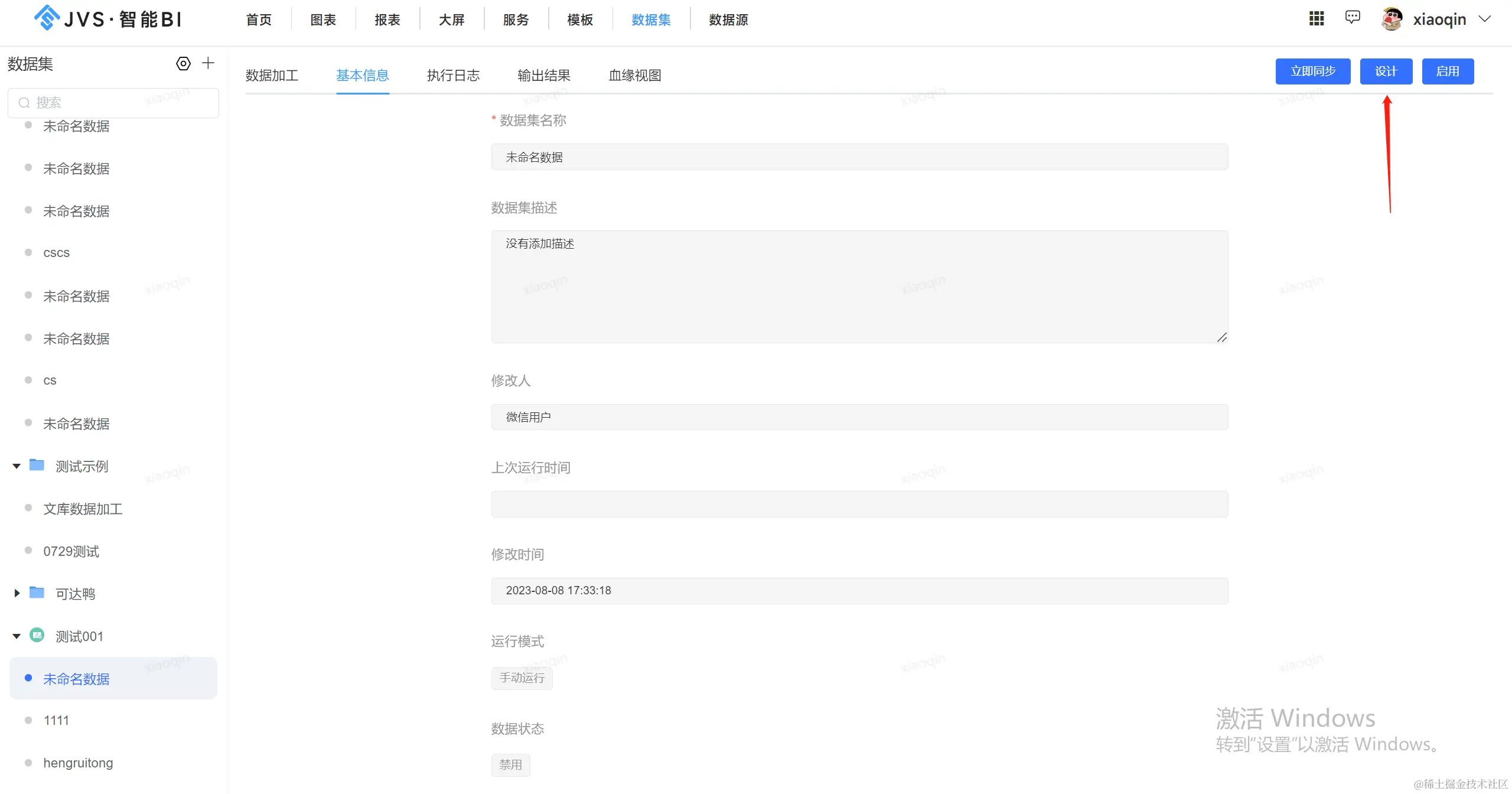The width and height of the screenshot is (1512, 794).
Task: Select the 文库数据加工 dataset item
Action: (83, 509)
